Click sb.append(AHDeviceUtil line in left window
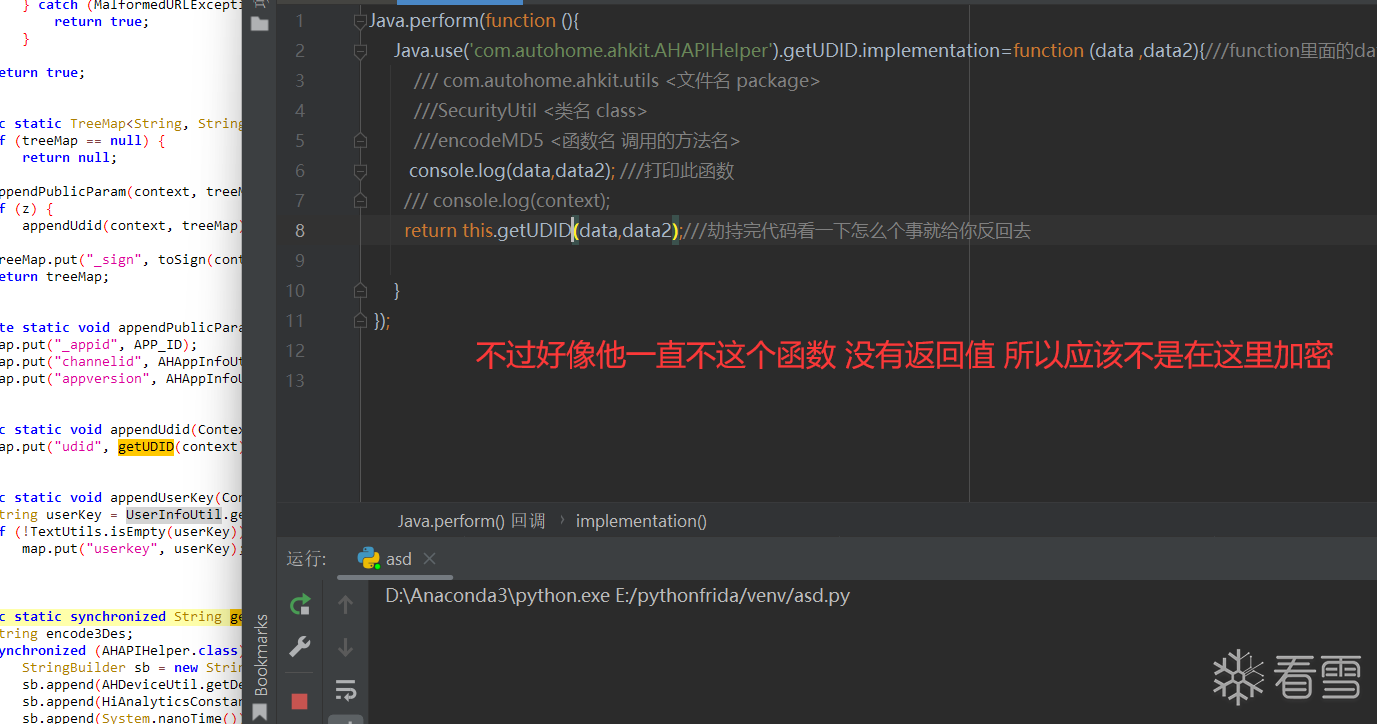This screenshot has width=1377, height=724. coord(132,684)
